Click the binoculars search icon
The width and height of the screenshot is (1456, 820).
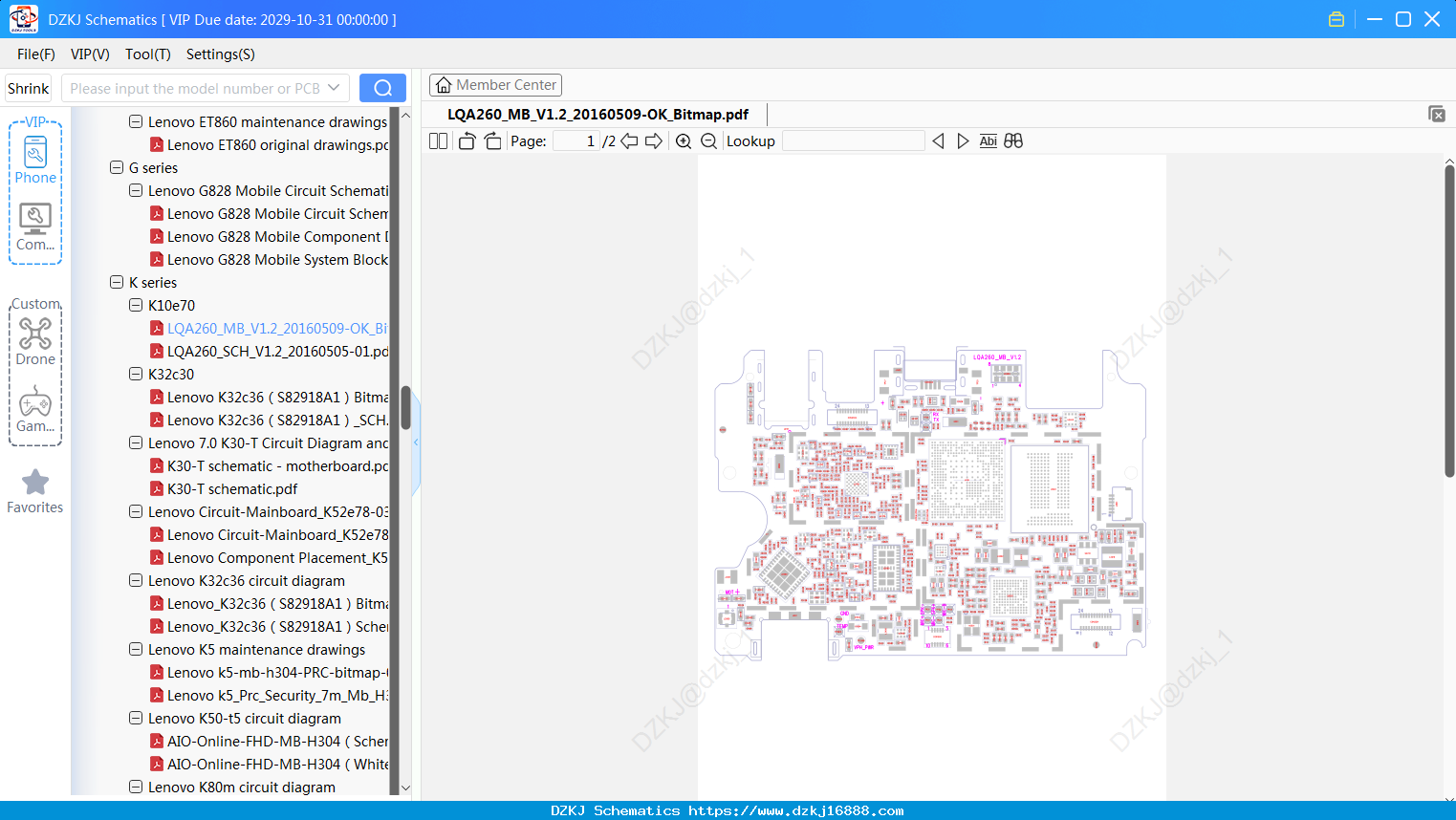click(x=1013, y=140)
